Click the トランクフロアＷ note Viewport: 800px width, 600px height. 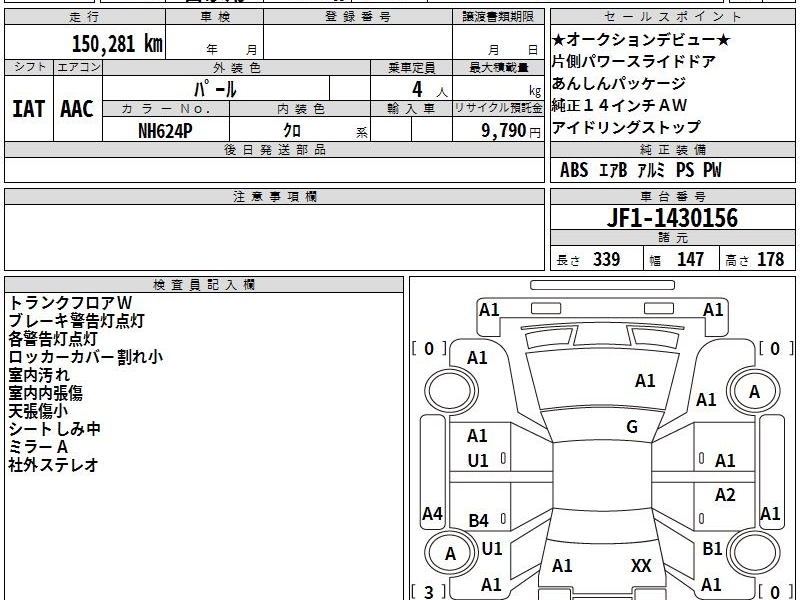[70, 303]
